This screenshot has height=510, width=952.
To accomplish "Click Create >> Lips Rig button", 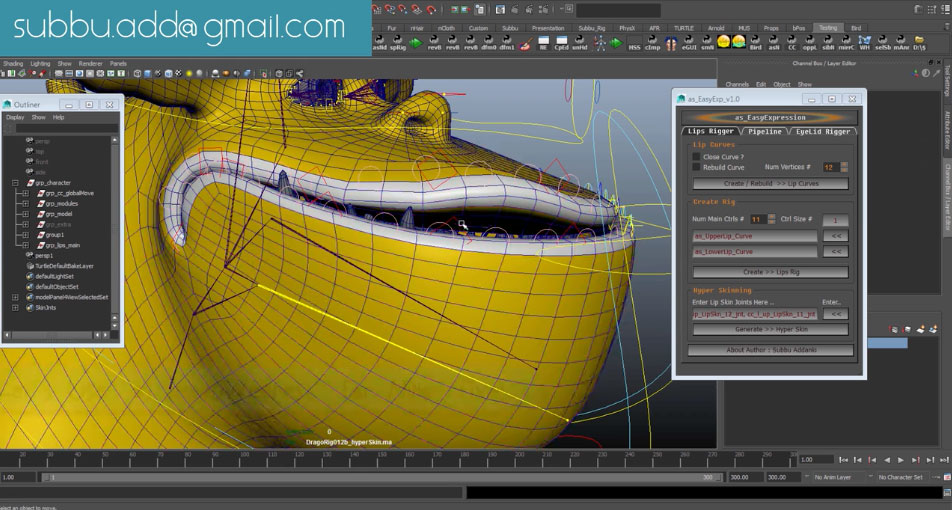I will point(770,272).
